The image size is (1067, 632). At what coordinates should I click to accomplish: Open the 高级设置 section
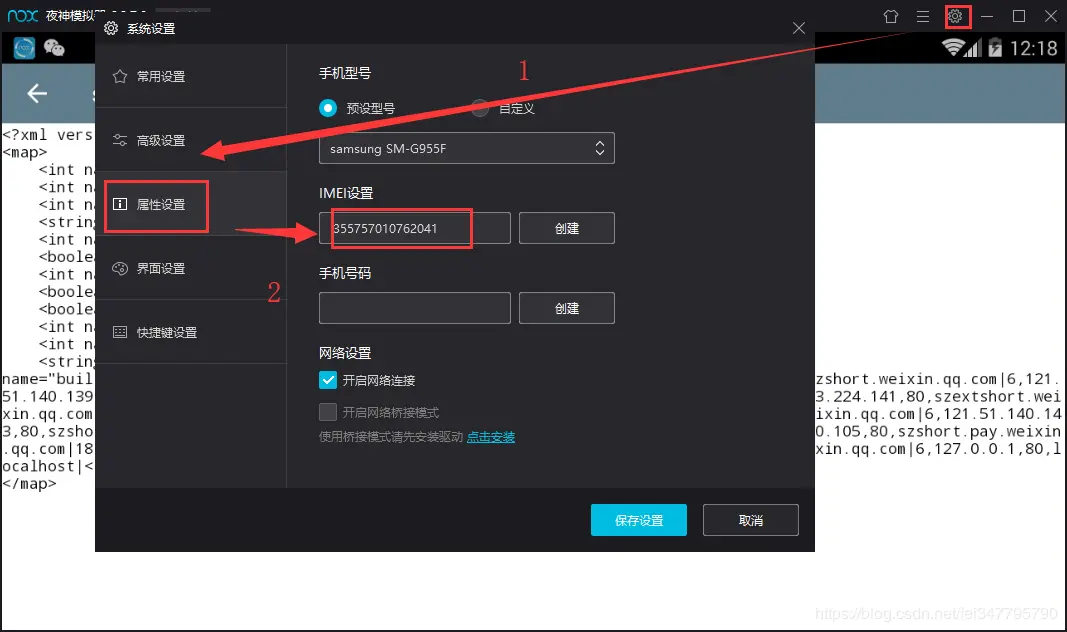click(160, 140)
